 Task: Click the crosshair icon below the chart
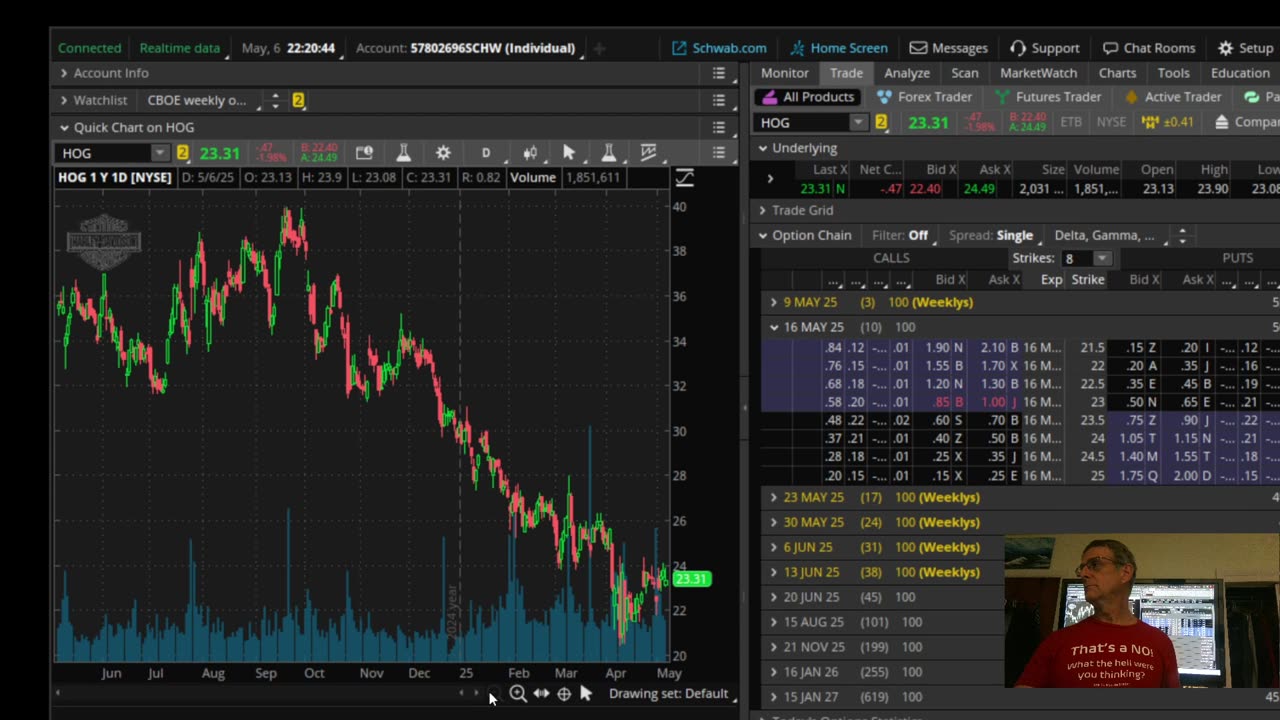pyautogui.click(x=564, y=693)
